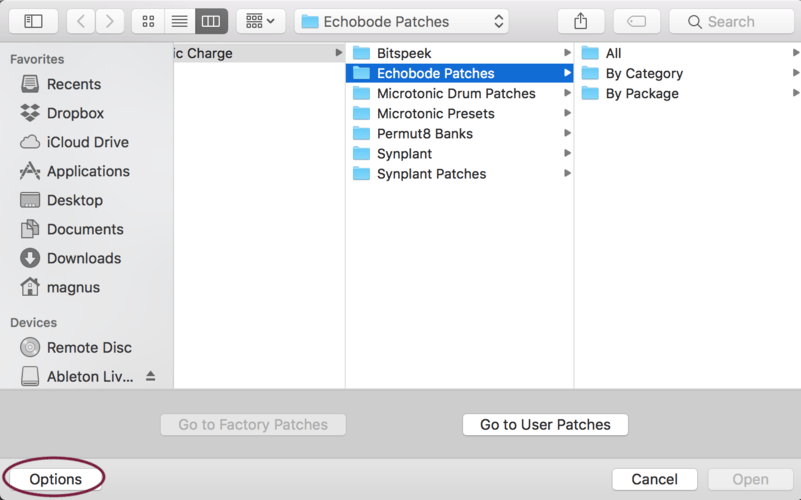Expand Bitspeek folder arrow
This screenshot has width=801, height=500.
click(x=567, y=53)
